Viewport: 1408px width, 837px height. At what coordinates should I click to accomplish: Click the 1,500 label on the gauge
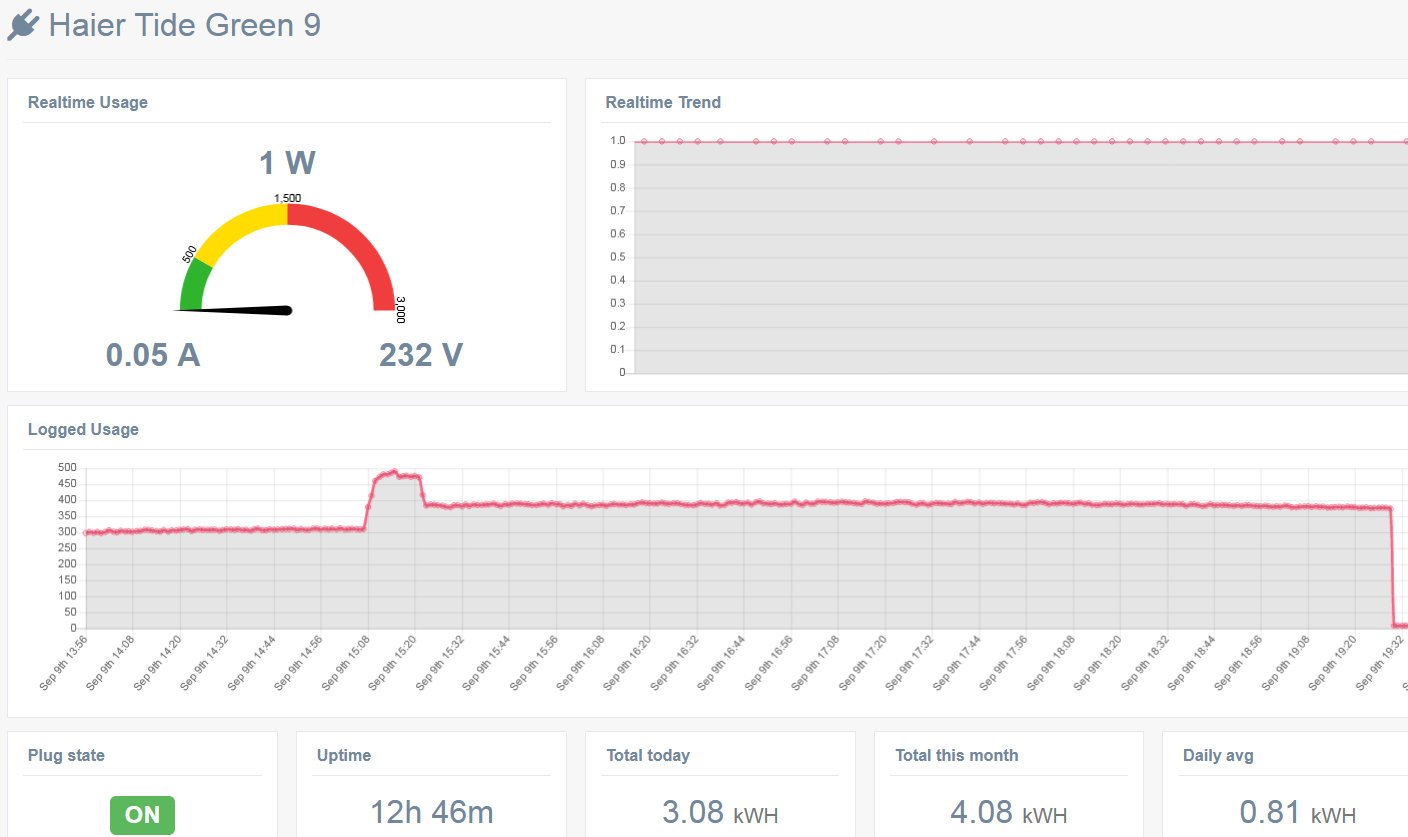pyautogui.click(x=287, y=198)
